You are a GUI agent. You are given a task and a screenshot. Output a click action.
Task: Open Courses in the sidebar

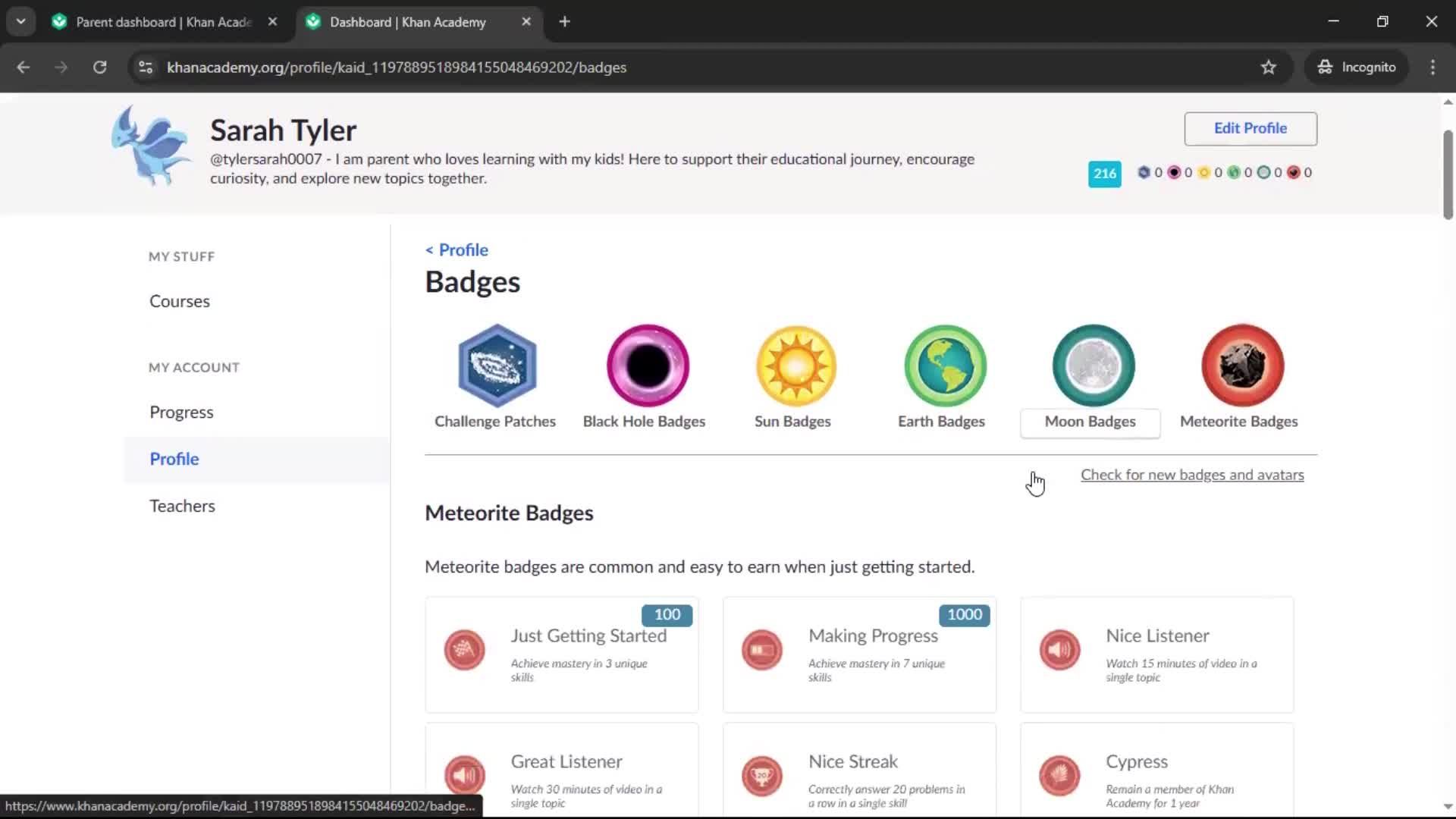pyautogui.click(x=180, y=301)
